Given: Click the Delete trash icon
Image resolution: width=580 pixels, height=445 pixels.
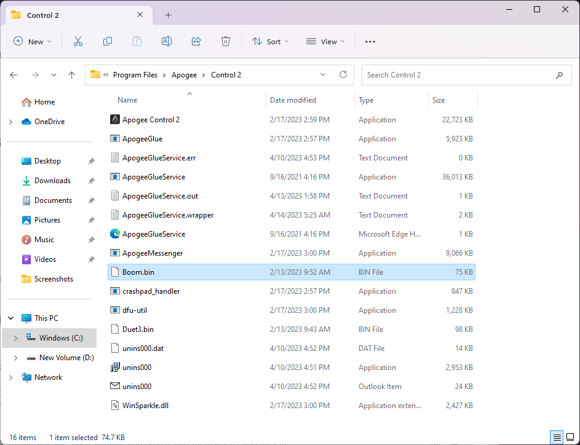Looking at the screenshot, I should coord(226,41).
